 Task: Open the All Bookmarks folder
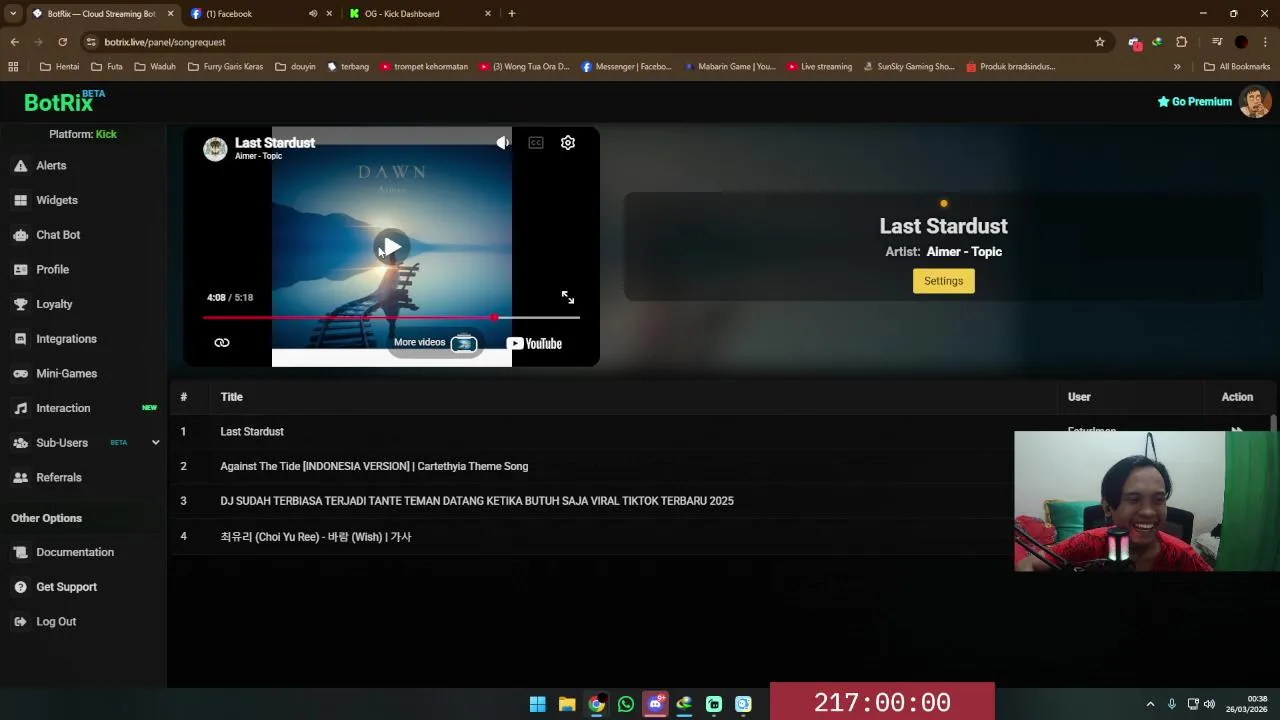tap(1237, 67)
